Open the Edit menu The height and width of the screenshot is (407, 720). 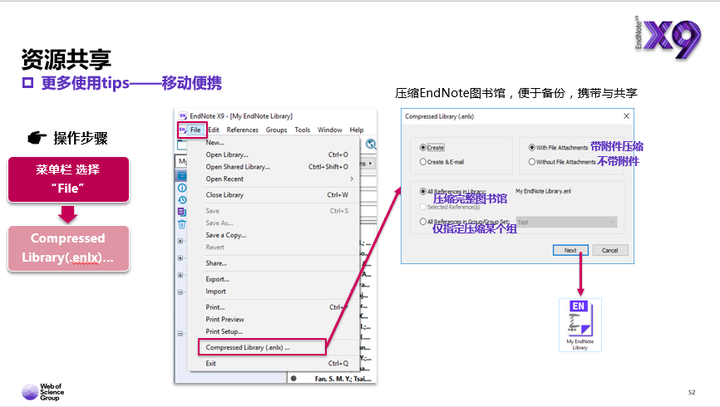[214, 130]
